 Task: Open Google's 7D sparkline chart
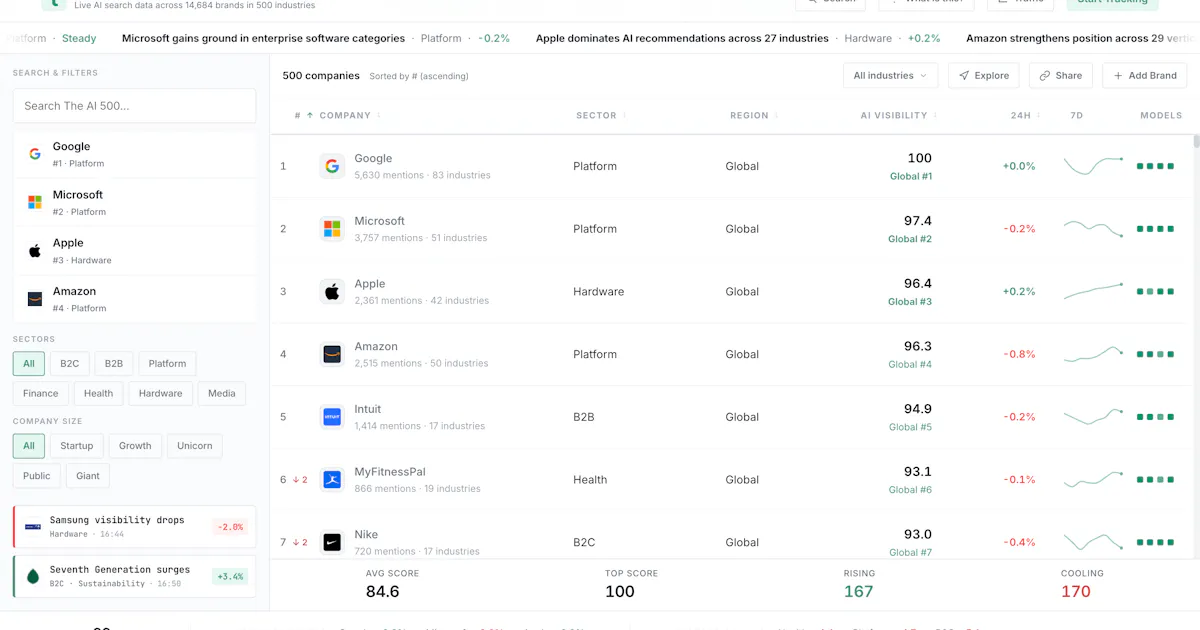pyautogui.click(x=1093, y=166)
